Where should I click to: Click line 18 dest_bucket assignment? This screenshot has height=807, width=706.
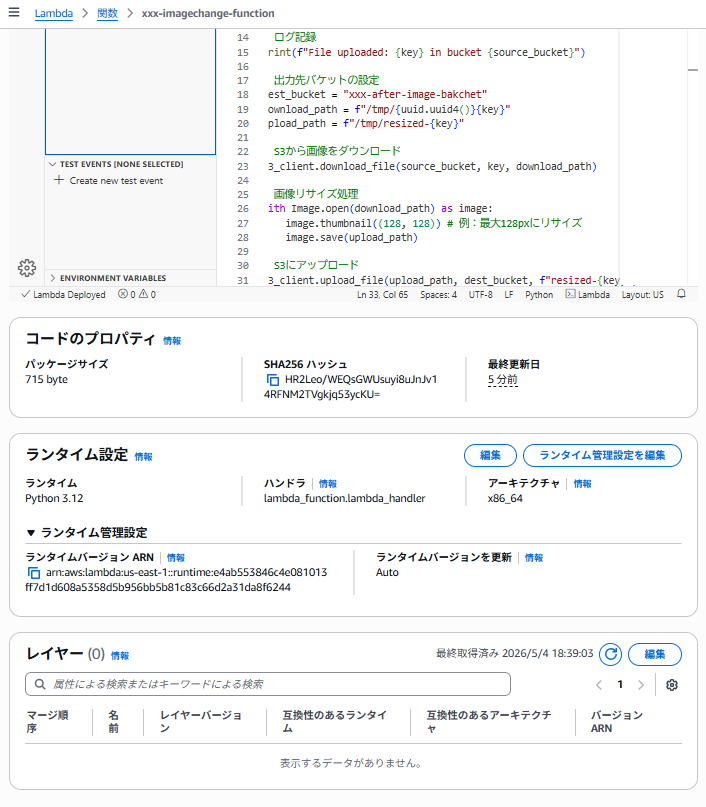click(x=377, y=95)
